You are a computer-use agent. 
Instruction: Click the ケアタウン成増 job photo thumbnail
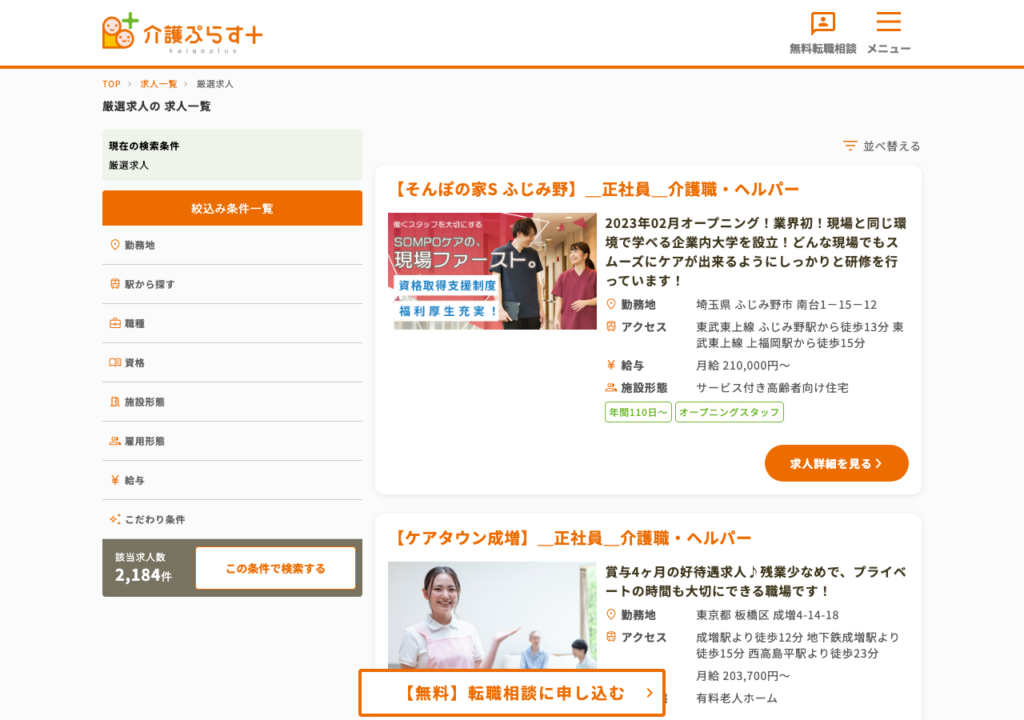492,615
